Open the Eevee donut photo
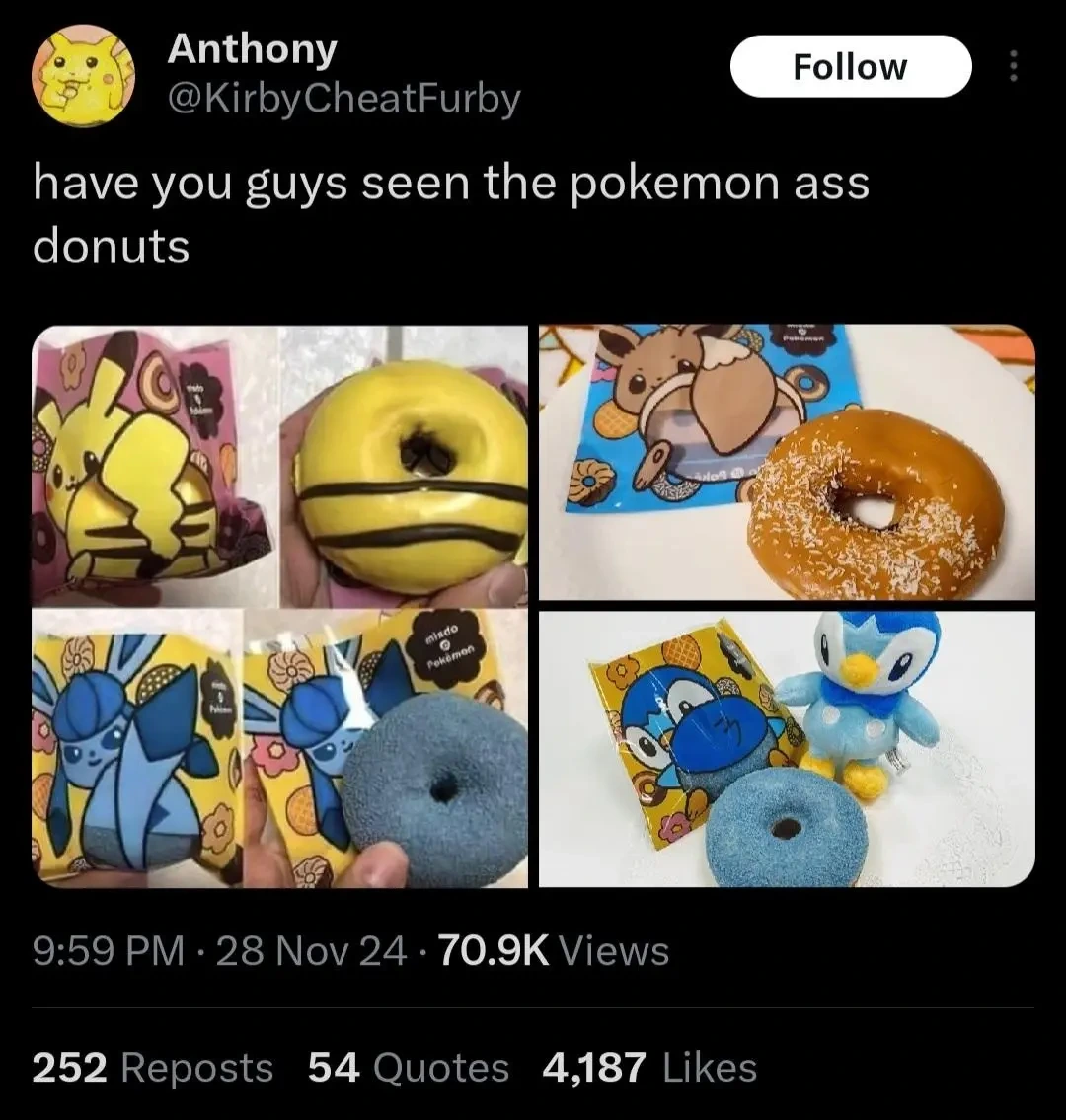 pos(787,462)
